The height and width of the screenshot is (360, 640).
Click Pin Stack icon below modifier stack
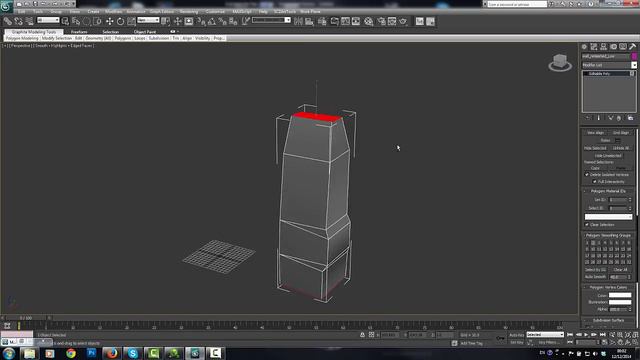pyautogui.click(x=588, y=118)
